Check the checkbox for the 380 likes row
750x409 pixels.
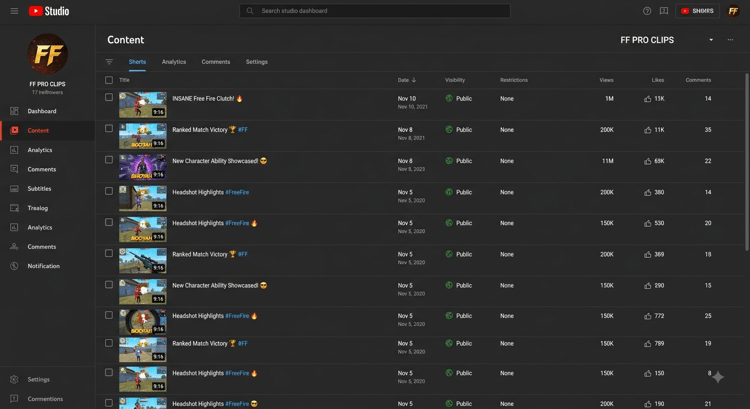click(x=109, y=191)
